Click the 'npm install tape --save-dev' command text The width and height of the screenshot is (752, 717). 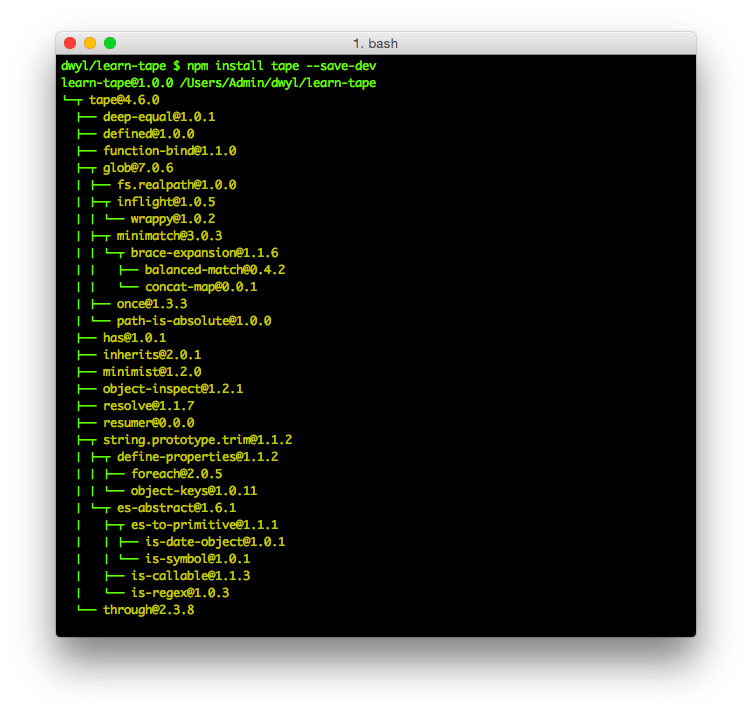pyautogui.click(x=282, y=66)
